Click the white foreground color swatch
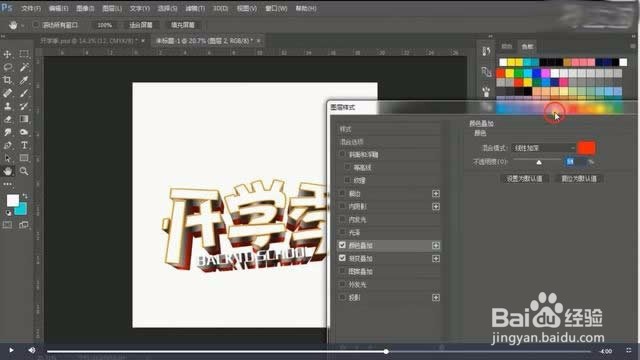This screenshot has height=360, width=640. [13, 200]
